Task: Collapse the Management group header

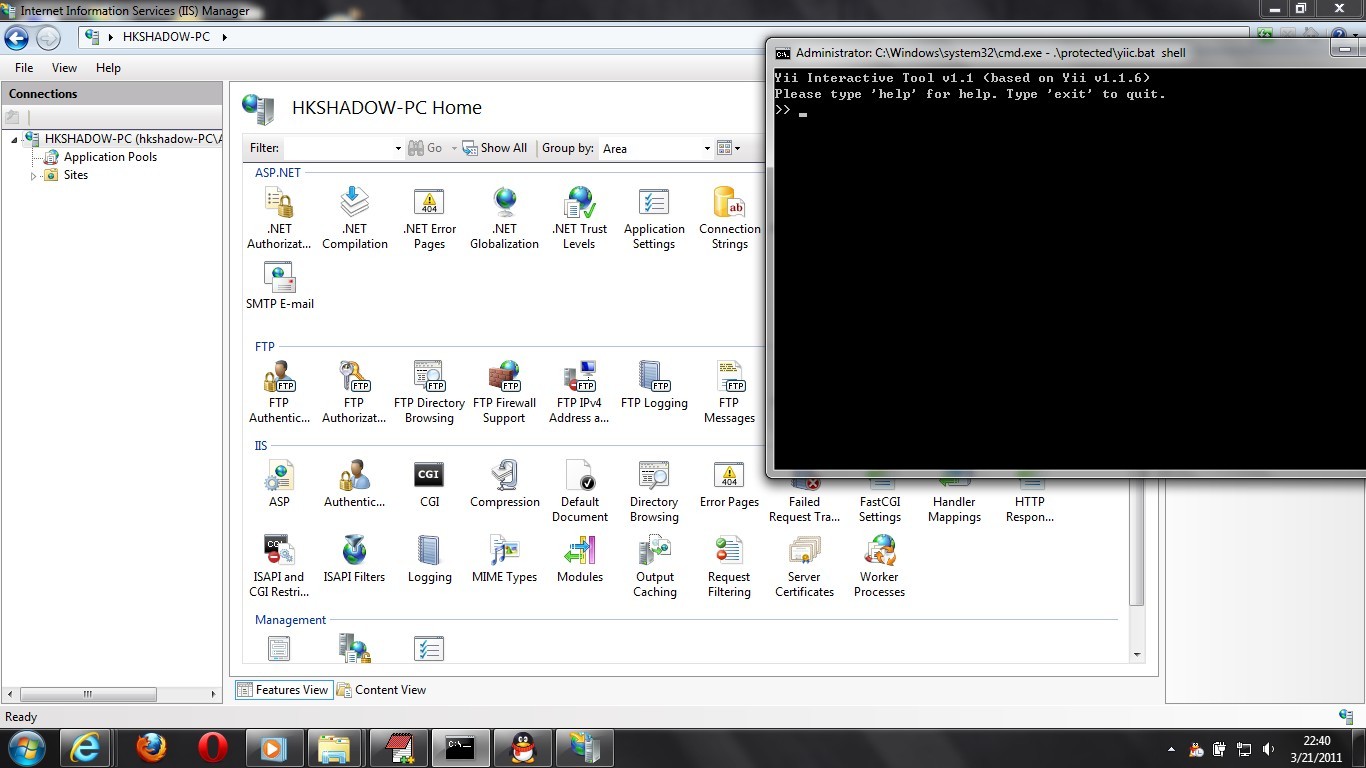Action: 290,620
